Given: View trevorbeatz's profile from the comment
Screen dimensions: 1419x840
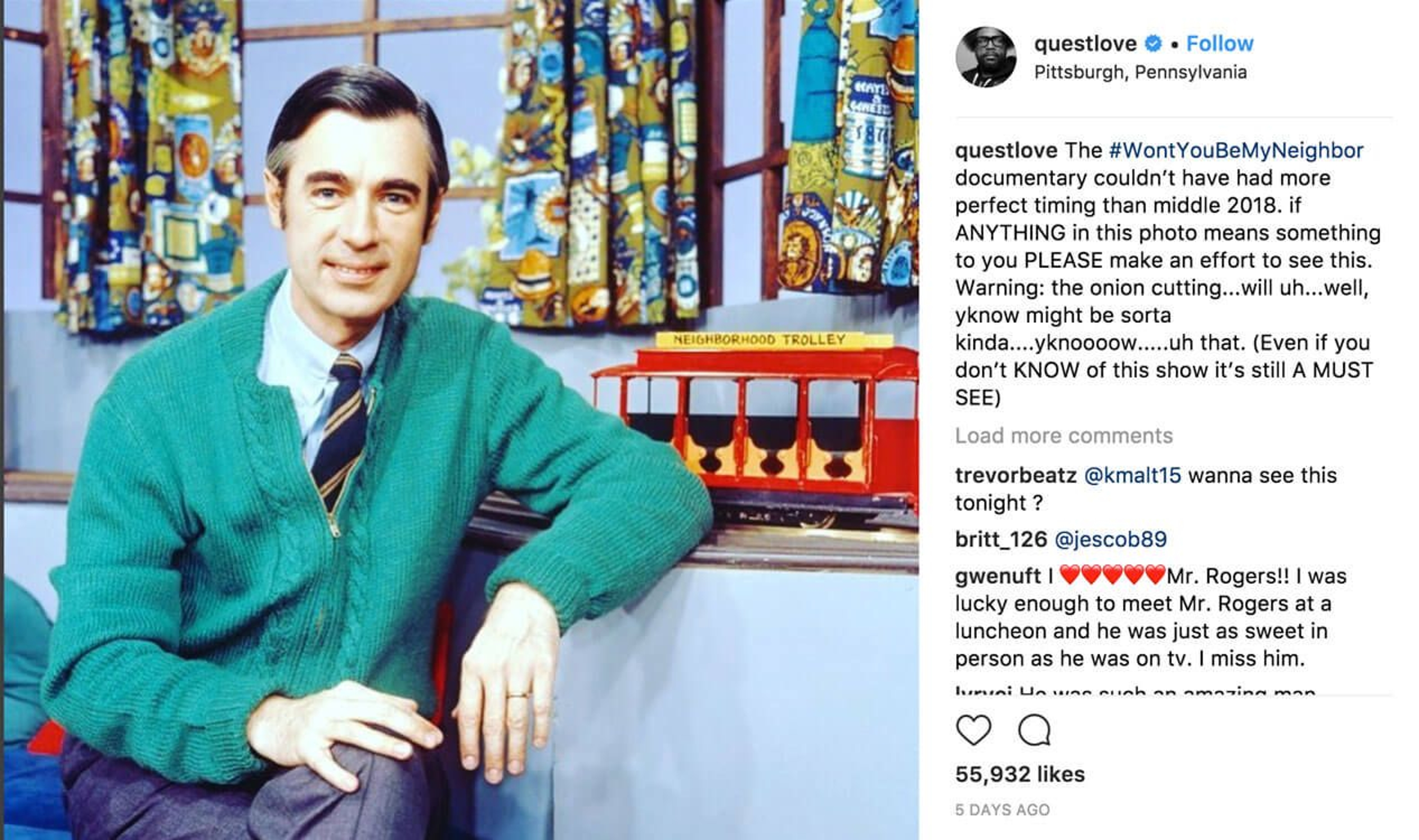Looking at the screenshot, I should 1015,476.
